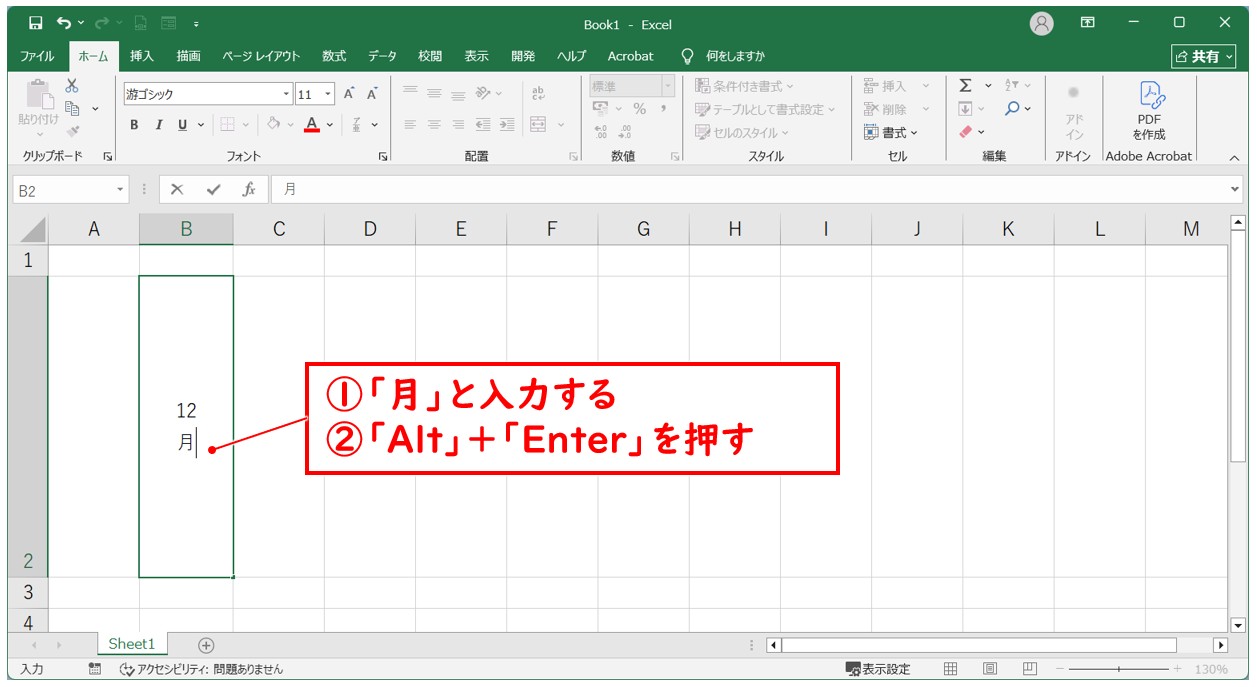Customize quick access toolbar dropdown
The image size is (1257, 687).
point(197,23)
